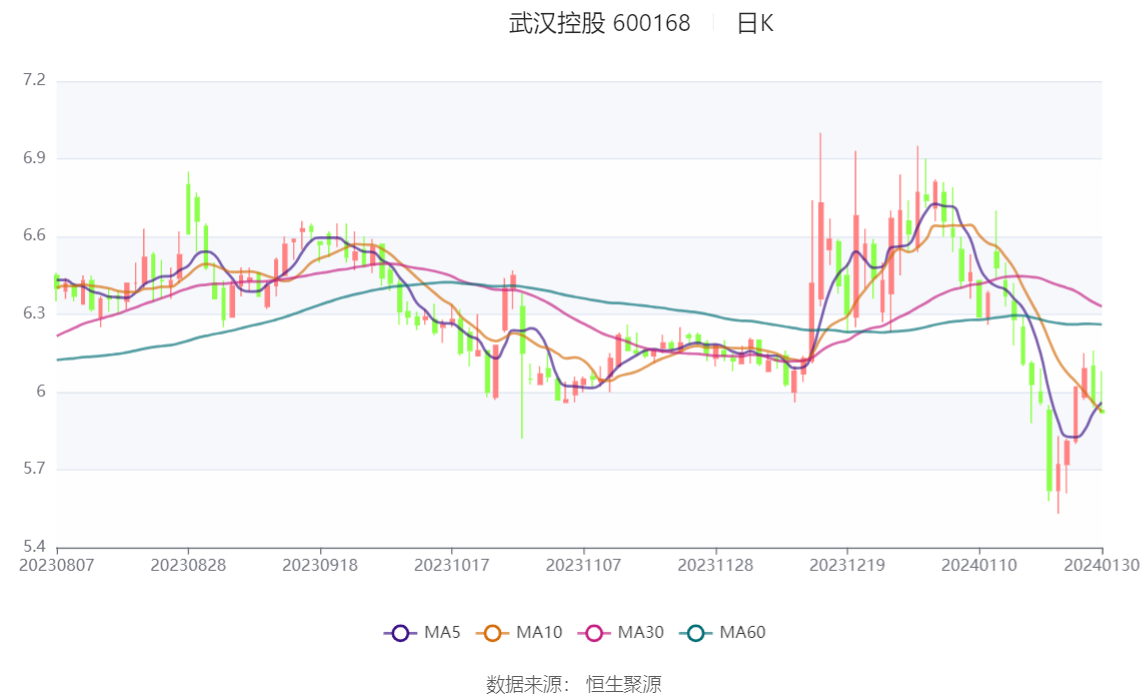
Task: Click the 20231219 date axis label
Action: pyautogui.click(x=847, y=566)
